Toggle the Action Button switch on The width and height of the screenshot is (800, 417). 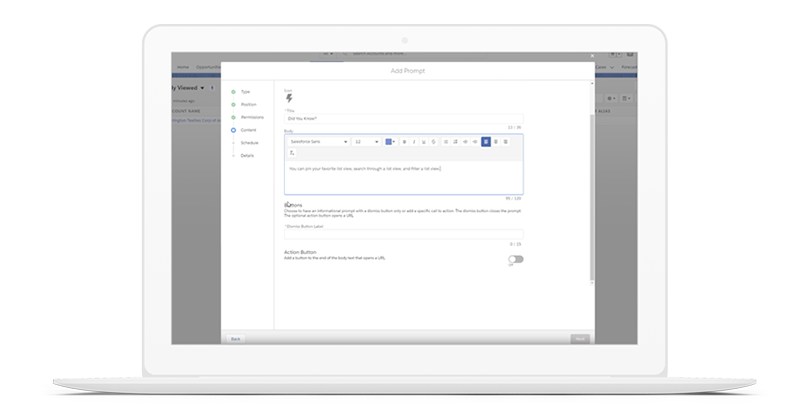515,259
